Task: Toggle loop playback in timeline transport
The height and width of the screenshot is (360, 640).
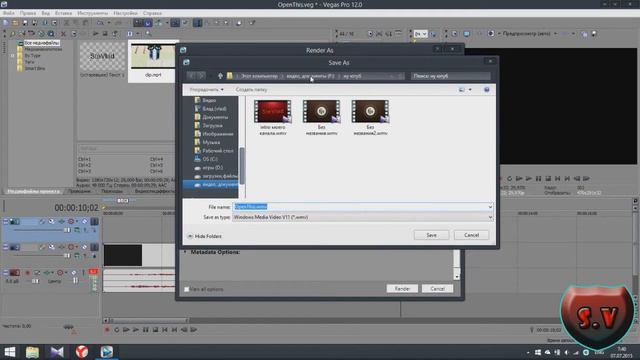Action: 116,330
